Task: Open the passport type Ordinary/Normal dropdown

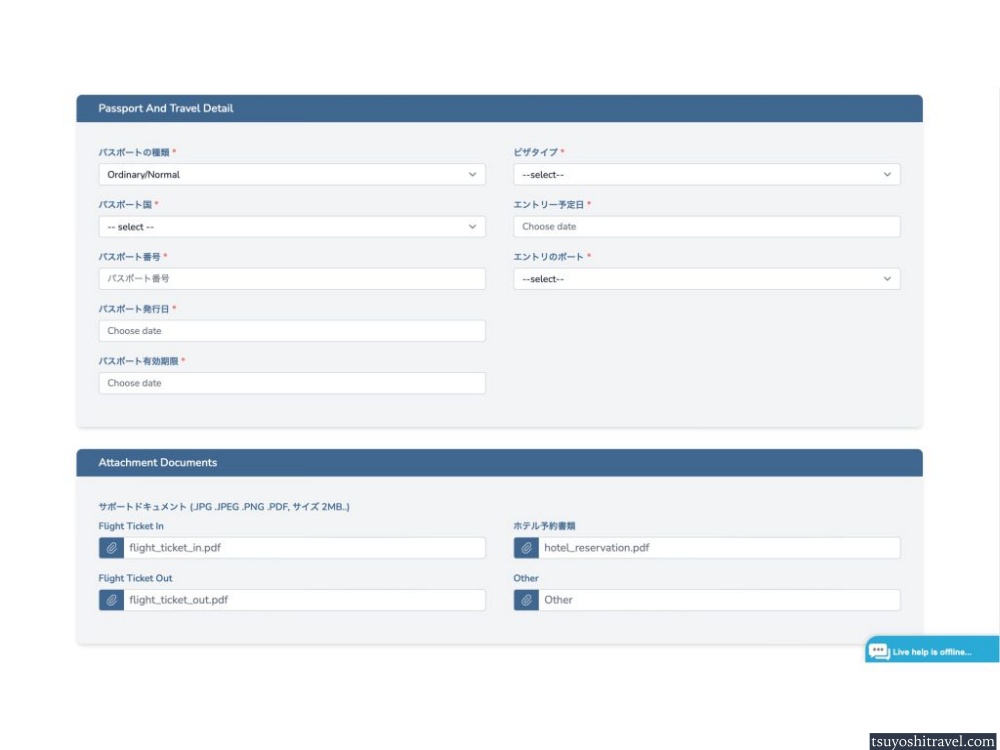Action: tap(291, 175)
